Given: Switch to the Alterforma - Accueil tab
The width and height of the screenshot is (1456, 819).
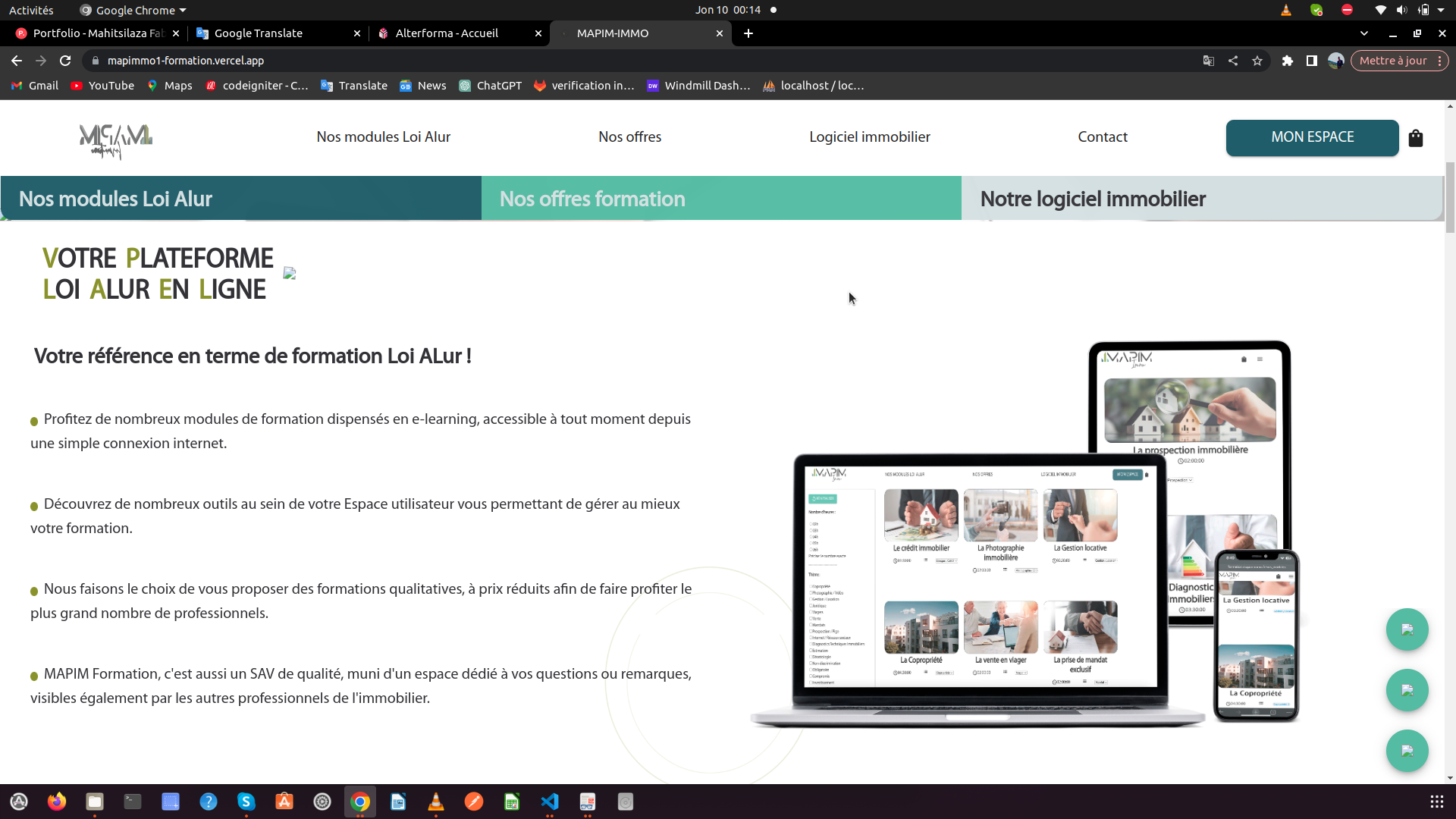Looking at the screenshot, I should 460,33.
